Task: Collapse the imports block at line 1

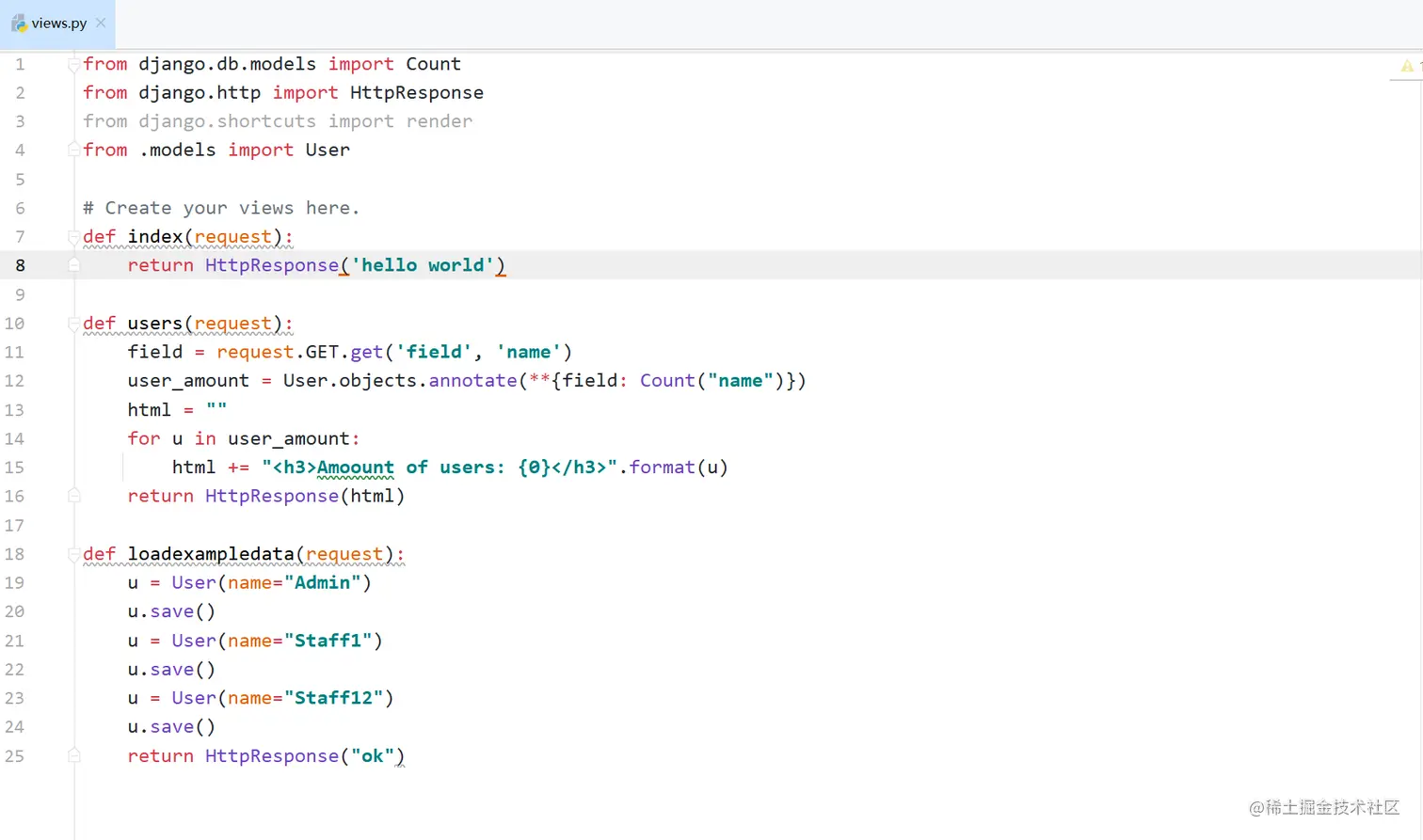Action: tap(73, 65)
